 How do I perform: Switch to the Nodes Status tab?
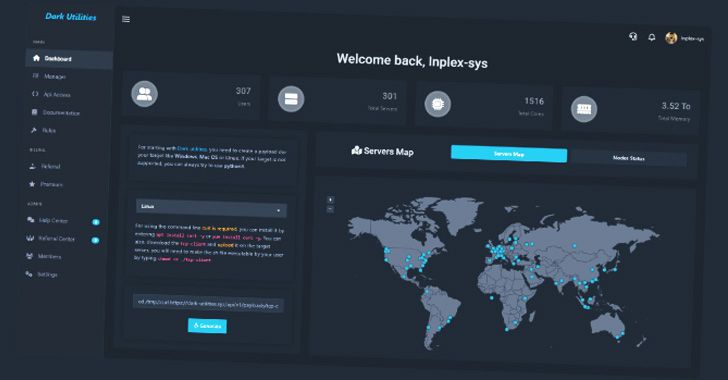click(x=629, y=158)
